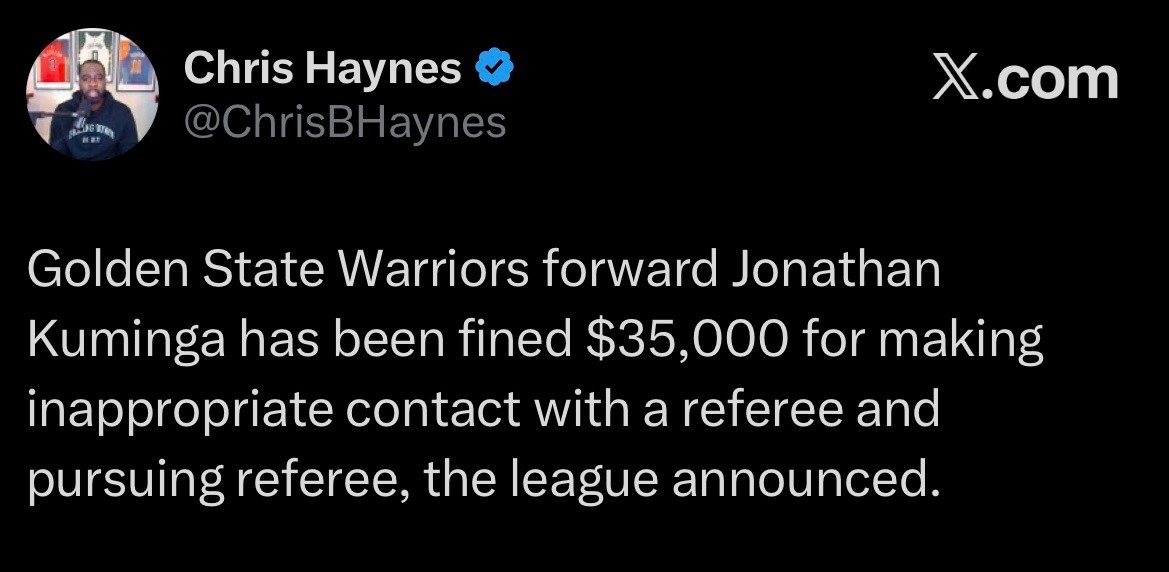Screen dimensions: 1169x572
Task: Click the @ChrisBHaynes handle
Action: pyautogui.click(x=345, y=123)
